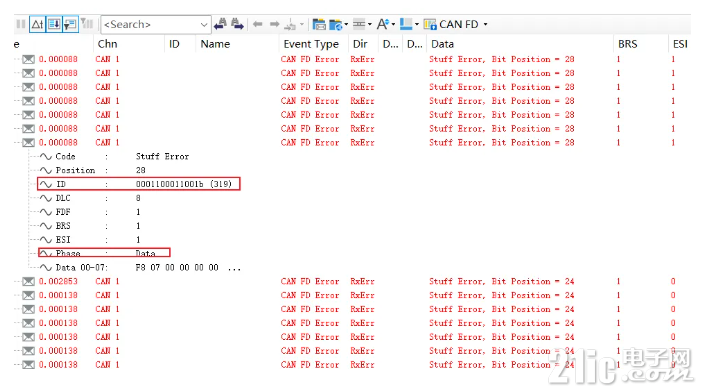Click 'Bit Position = 24' in 0.002853 row
Screen dimensions: 702x391
533,281
